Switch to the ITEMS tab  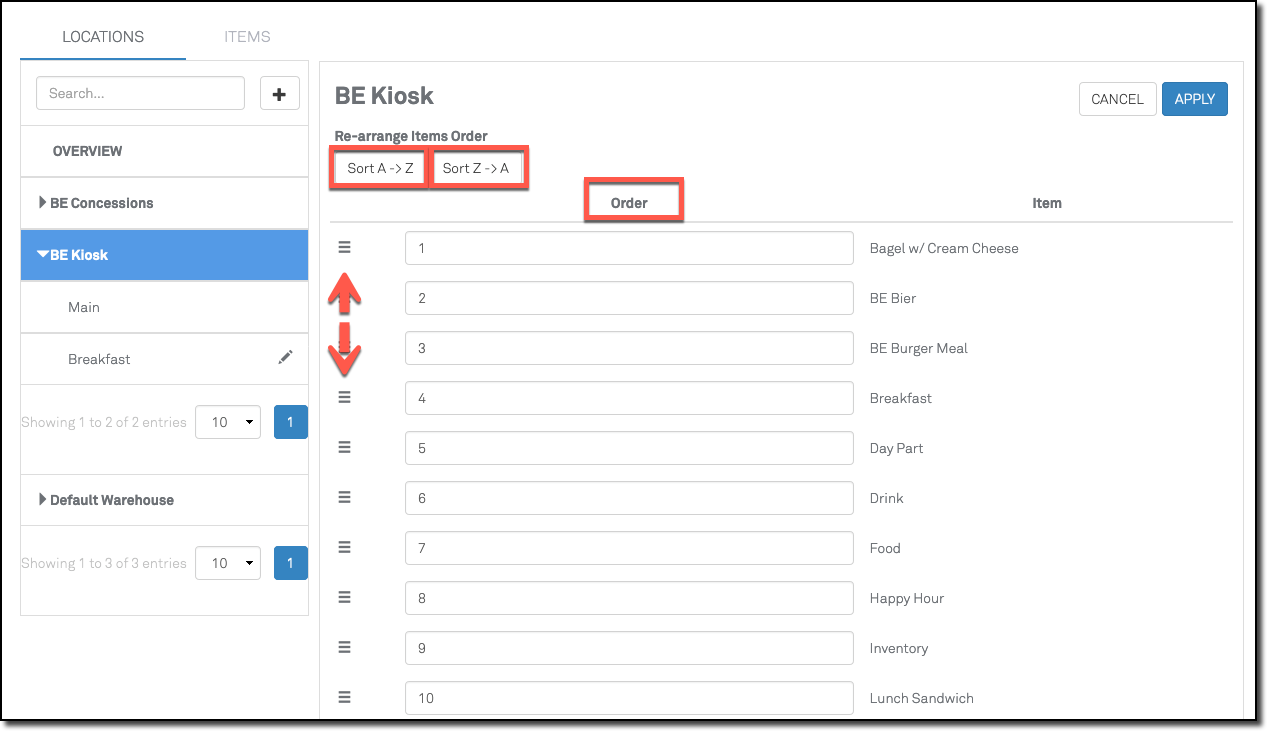pos(247,37)
